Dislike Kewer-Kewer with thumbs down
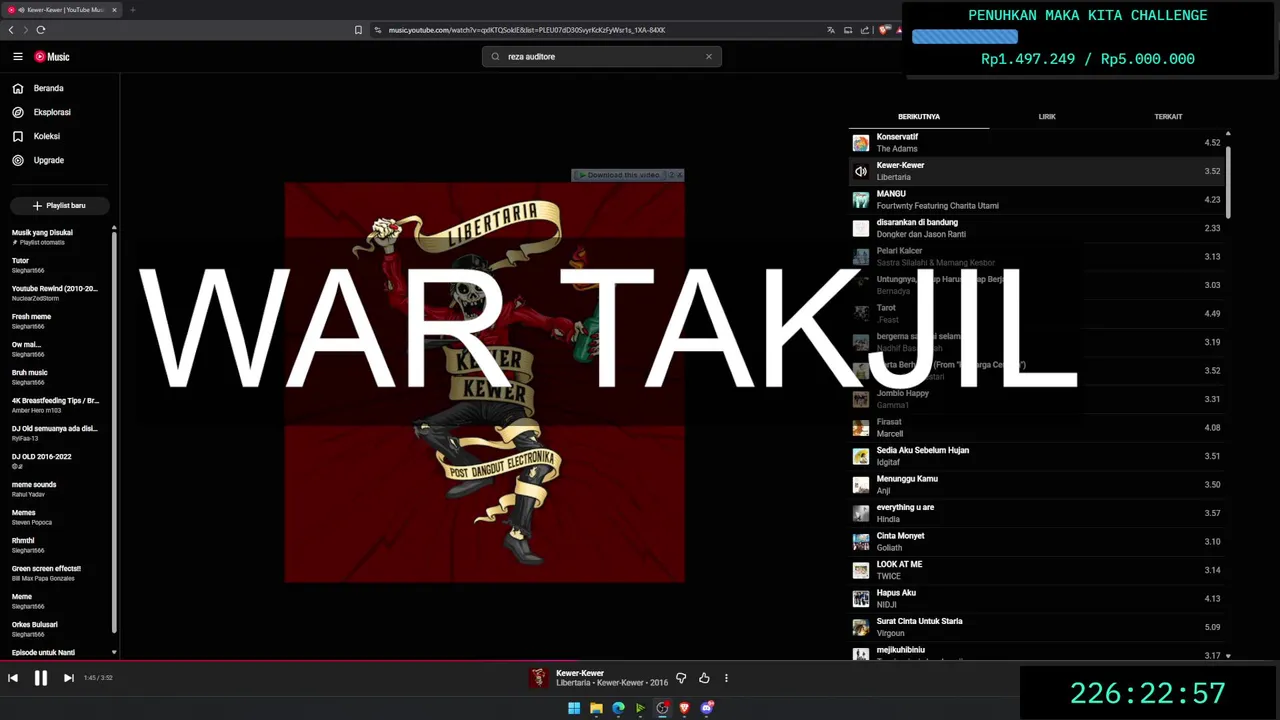1280x720 pixels. (681, 678)
